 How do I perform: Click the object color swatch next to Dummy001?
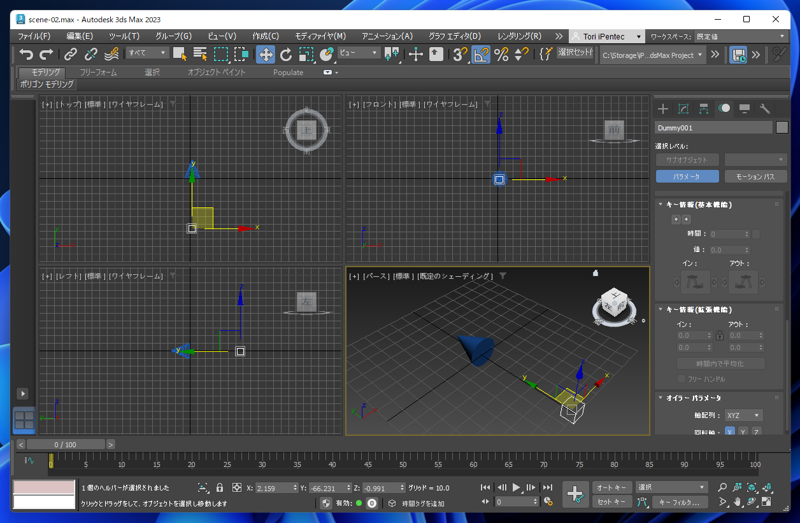[x=782, y=128]
